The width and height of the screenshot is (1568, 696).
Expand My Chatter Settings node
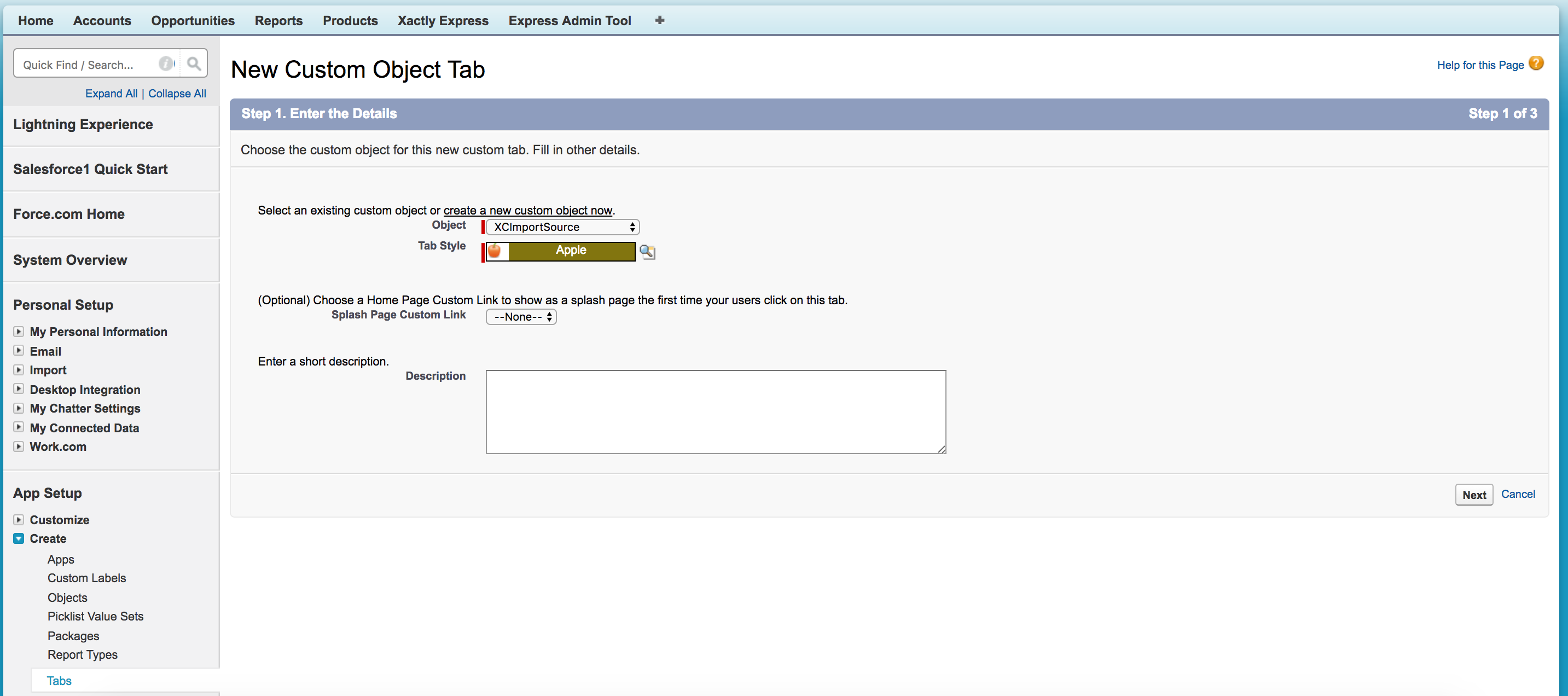[x=19, y=408]
